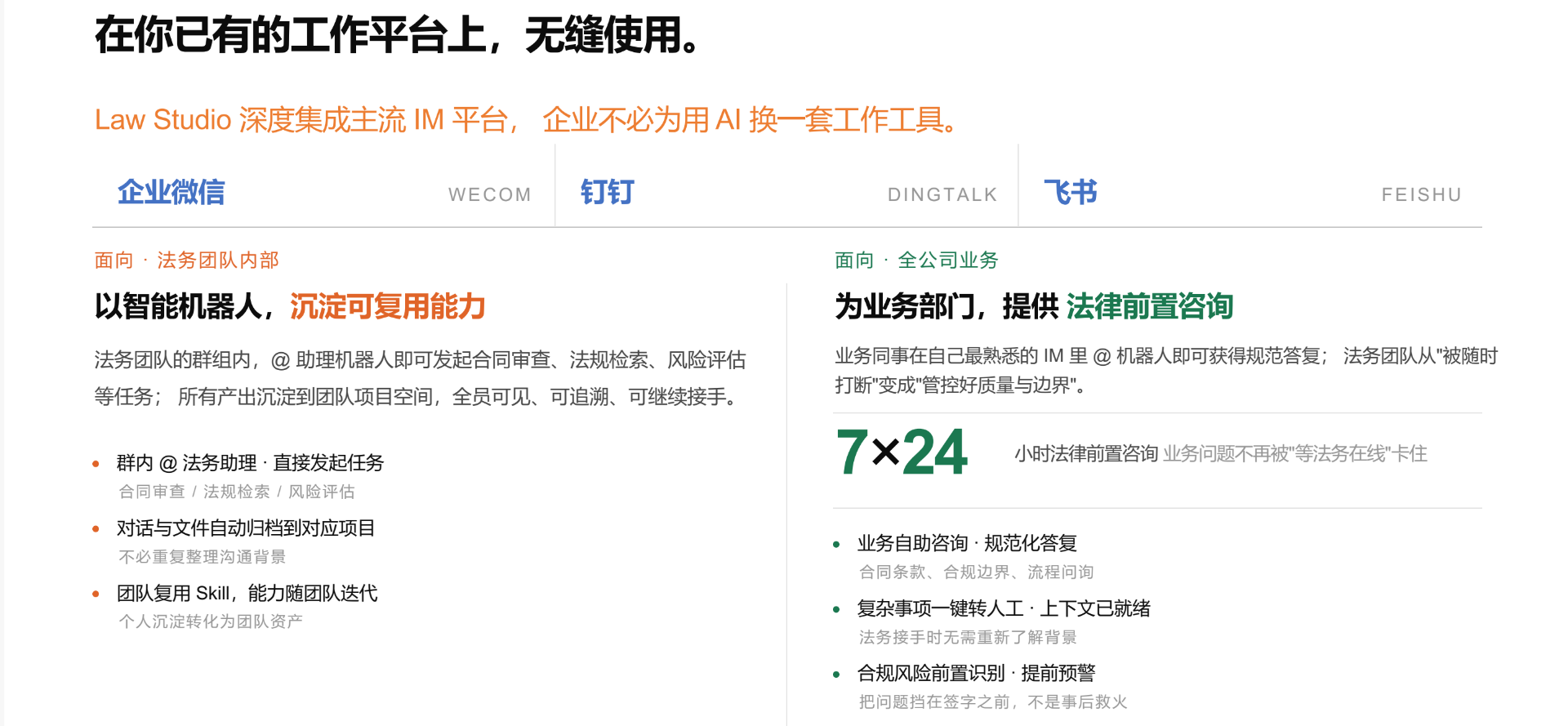The height and width of the screenshot is (726, 1568).
Task: Click the heading 以智能机器人，沉淀可复用能力
Action: click(x=290, y=306)
